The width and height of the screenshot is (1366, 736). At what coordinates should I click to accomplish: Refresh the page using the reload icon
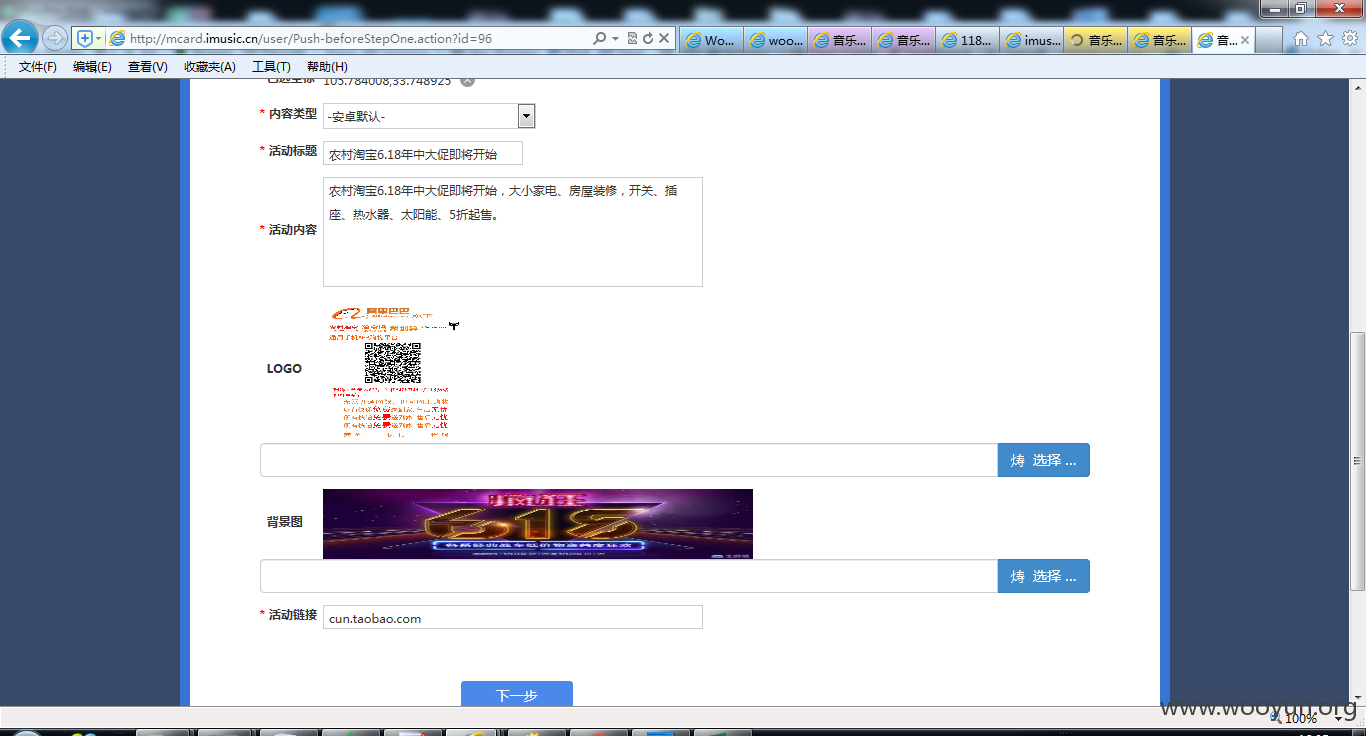tap(648, 39)
